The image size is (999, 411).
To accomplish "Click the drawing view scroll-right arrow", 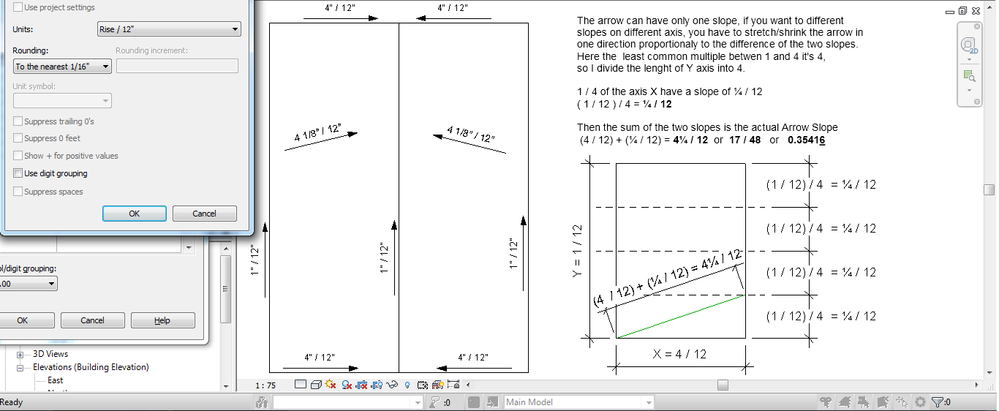I will coord(979,385).
